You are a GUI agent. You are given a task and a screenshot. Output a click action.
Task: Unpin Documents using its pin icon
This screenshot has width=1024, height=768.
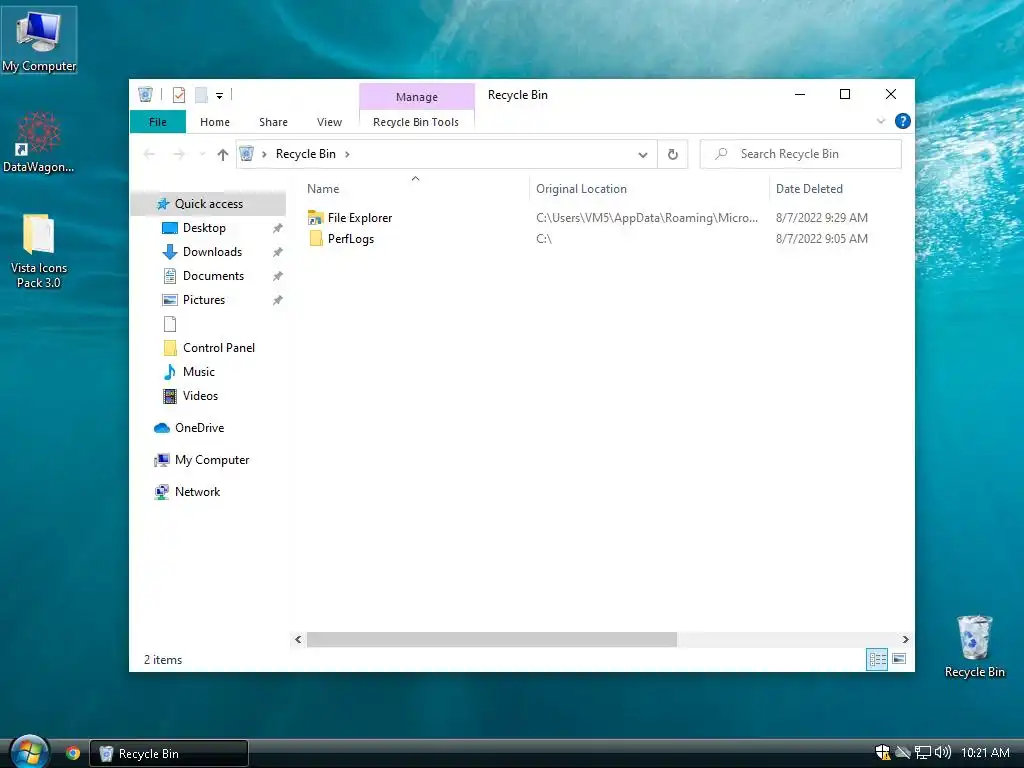tap(278, 276)
